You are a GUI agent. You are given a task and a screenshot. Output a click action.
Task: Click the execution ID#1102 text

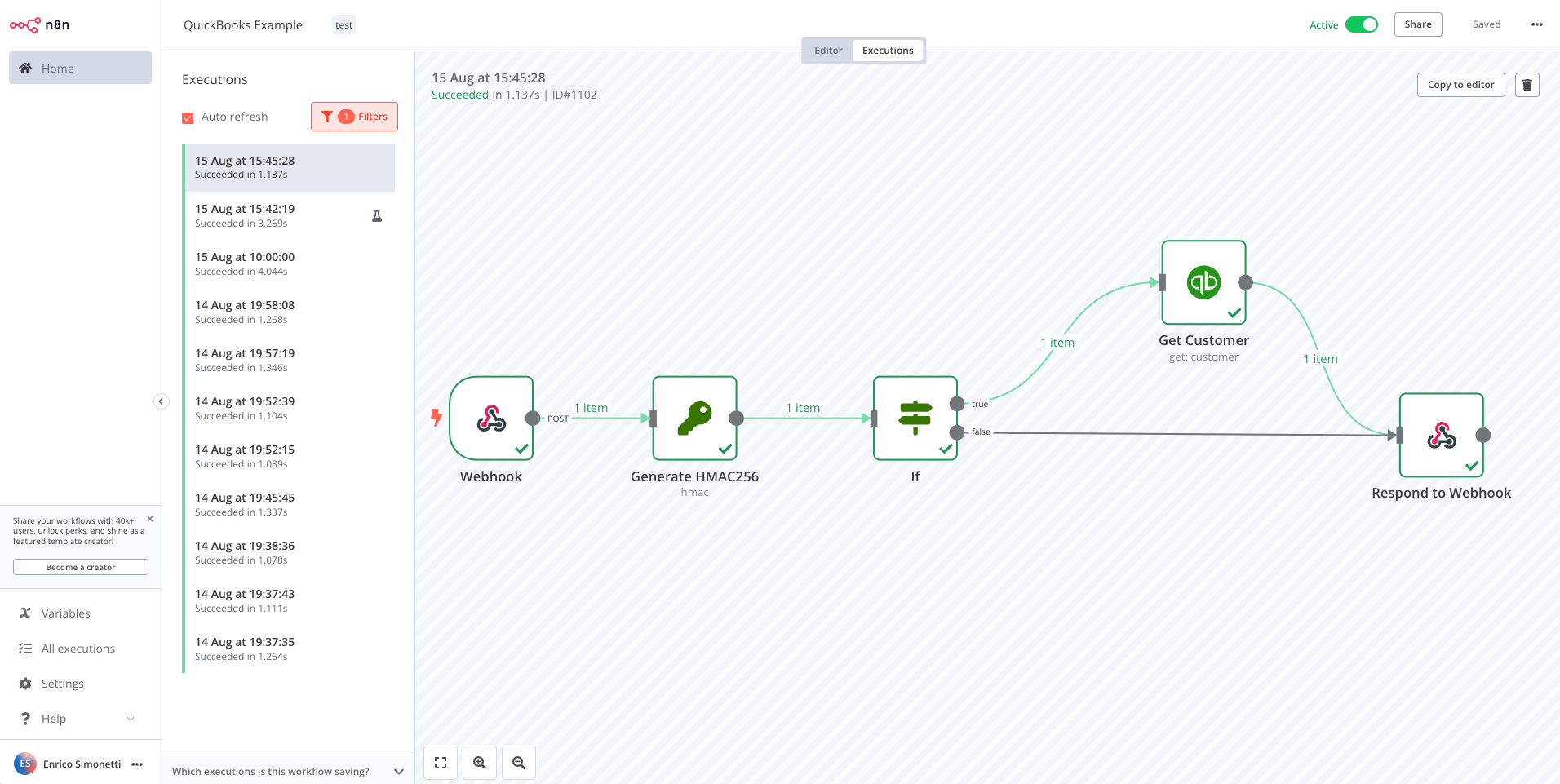pos(574,95)
